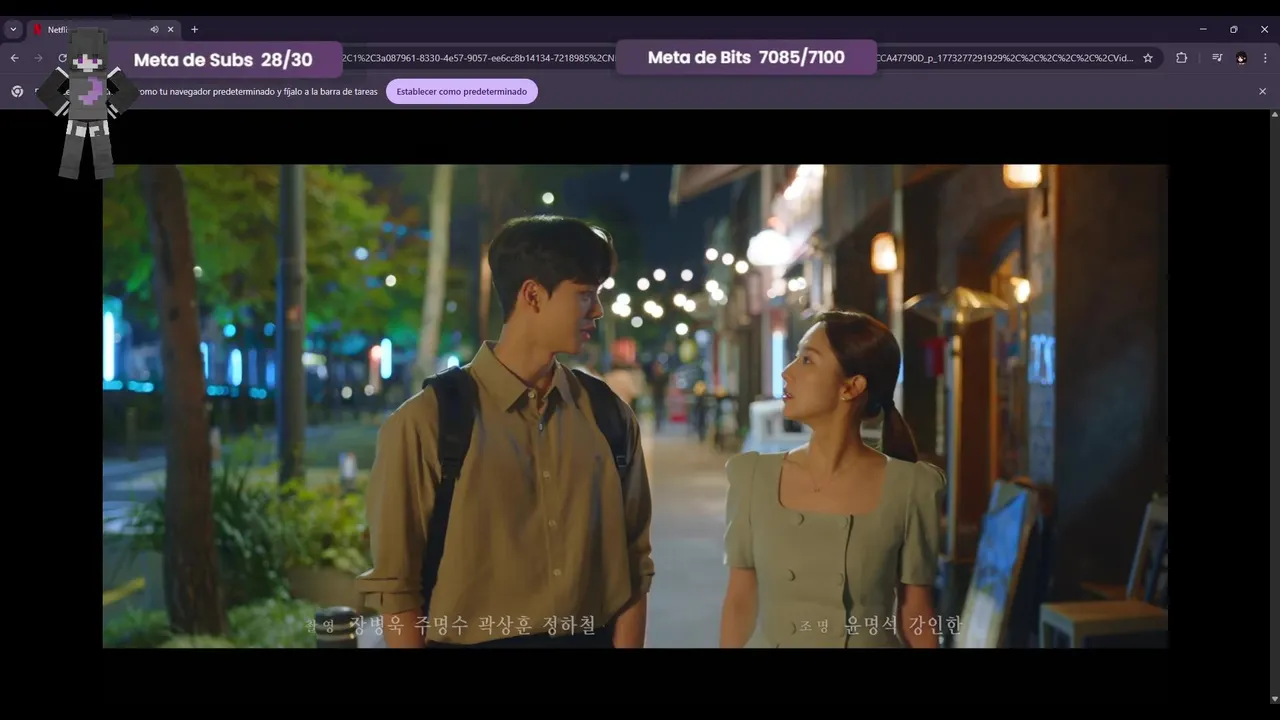Go forward with the browser forward arrow
The height and width of the screenshot is (720, 1280).
tap(39, 58)
